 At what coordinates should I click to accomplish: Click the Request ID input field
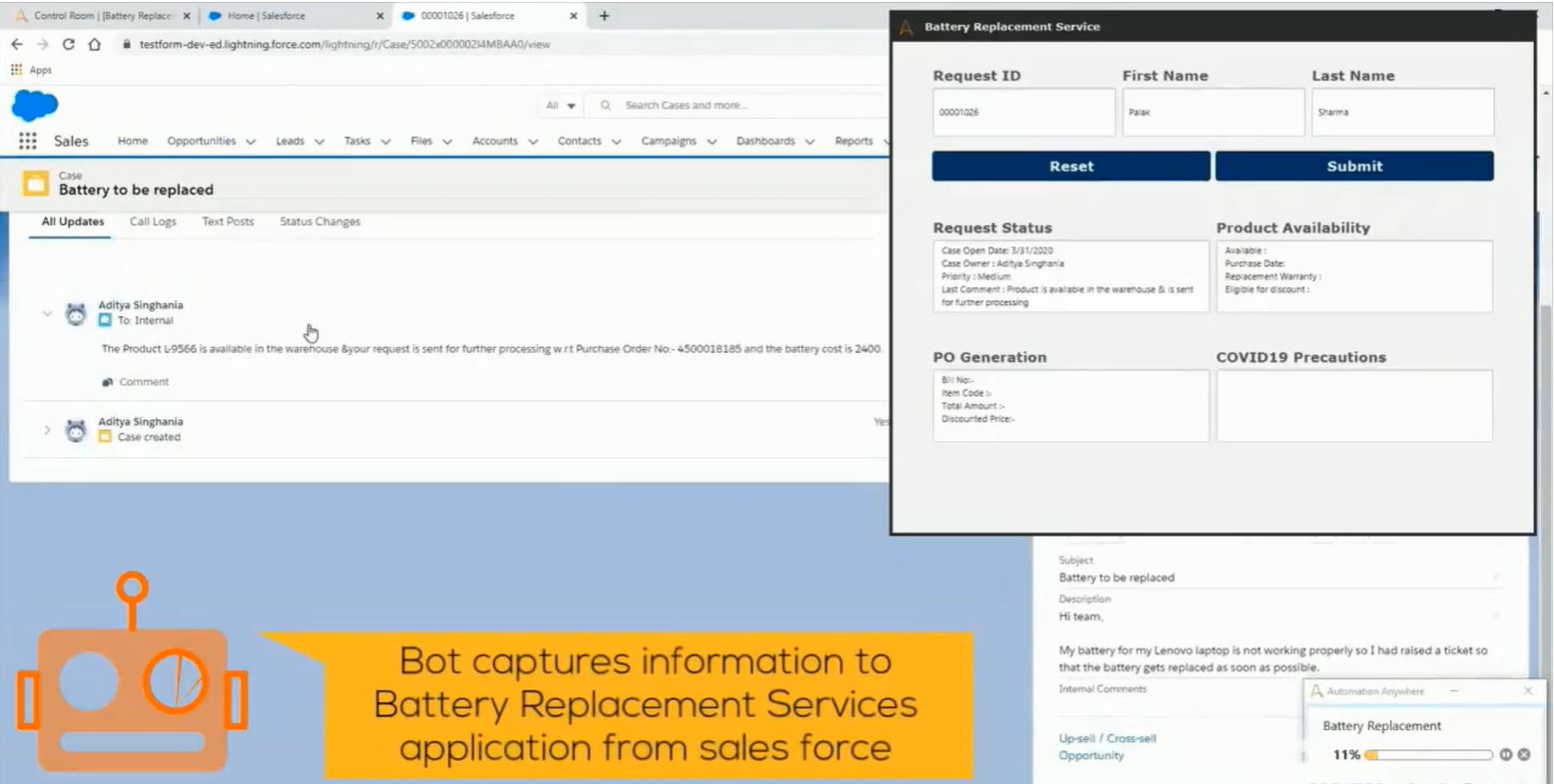[x=1024, y=112]
